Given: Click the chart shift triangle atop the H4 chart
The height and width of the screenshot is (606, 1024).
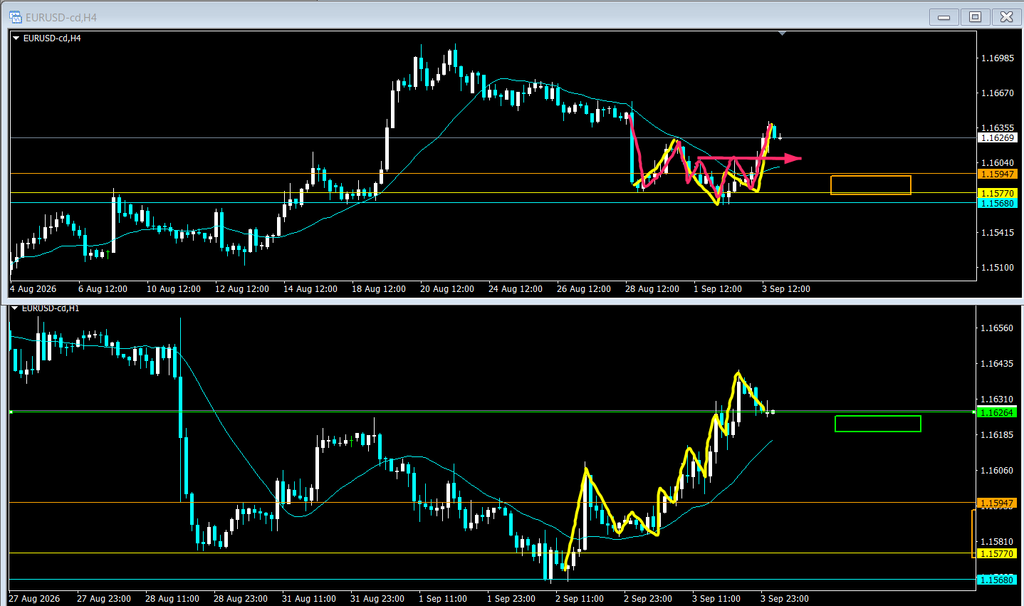Looking at the screenshot, I should pyautogui.click(x=782, y=33).
